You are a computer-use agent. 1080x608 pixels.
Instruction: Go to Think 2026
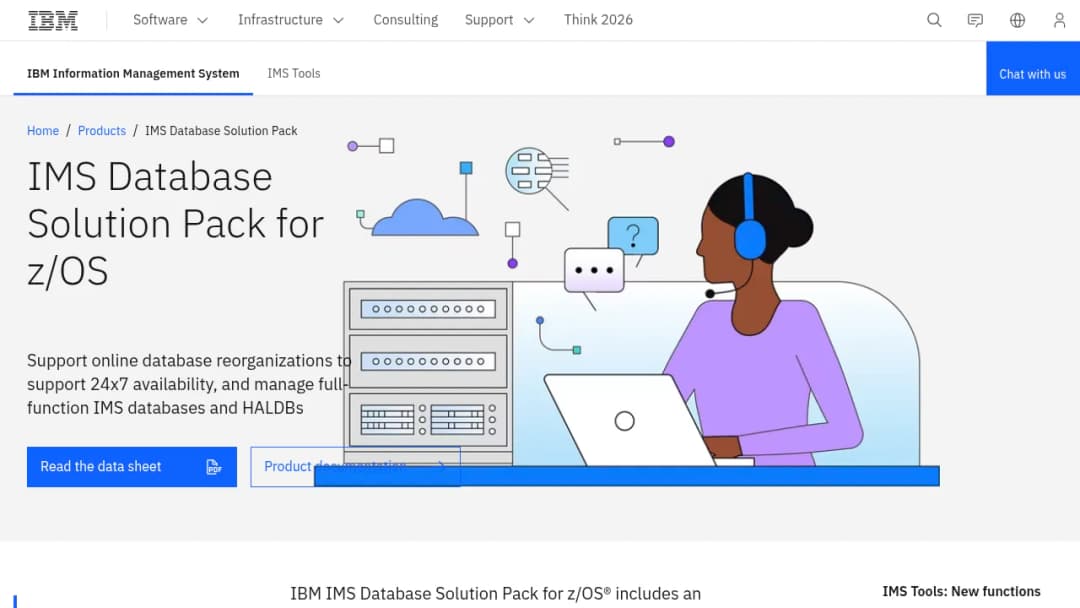pos(599,20)
